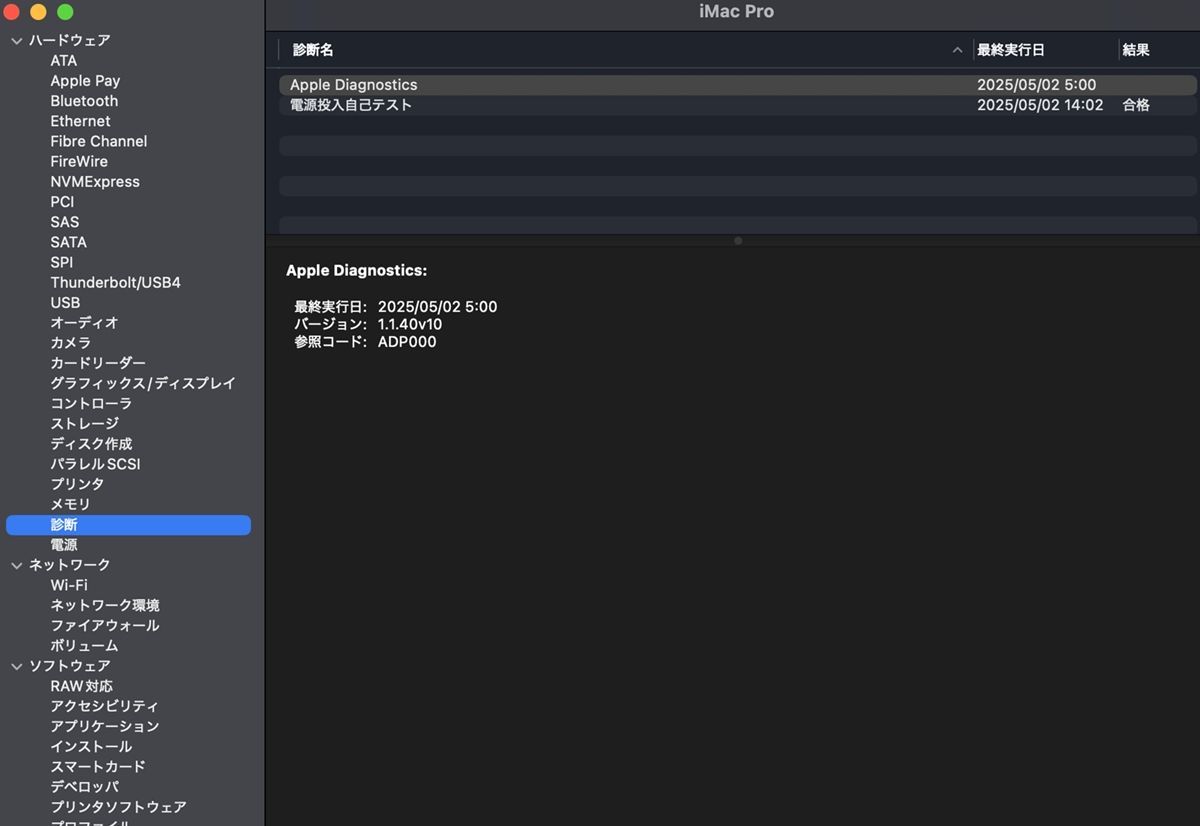
Task: Select the 電源投入自己テスト row
Action: (x=738, y=105)
